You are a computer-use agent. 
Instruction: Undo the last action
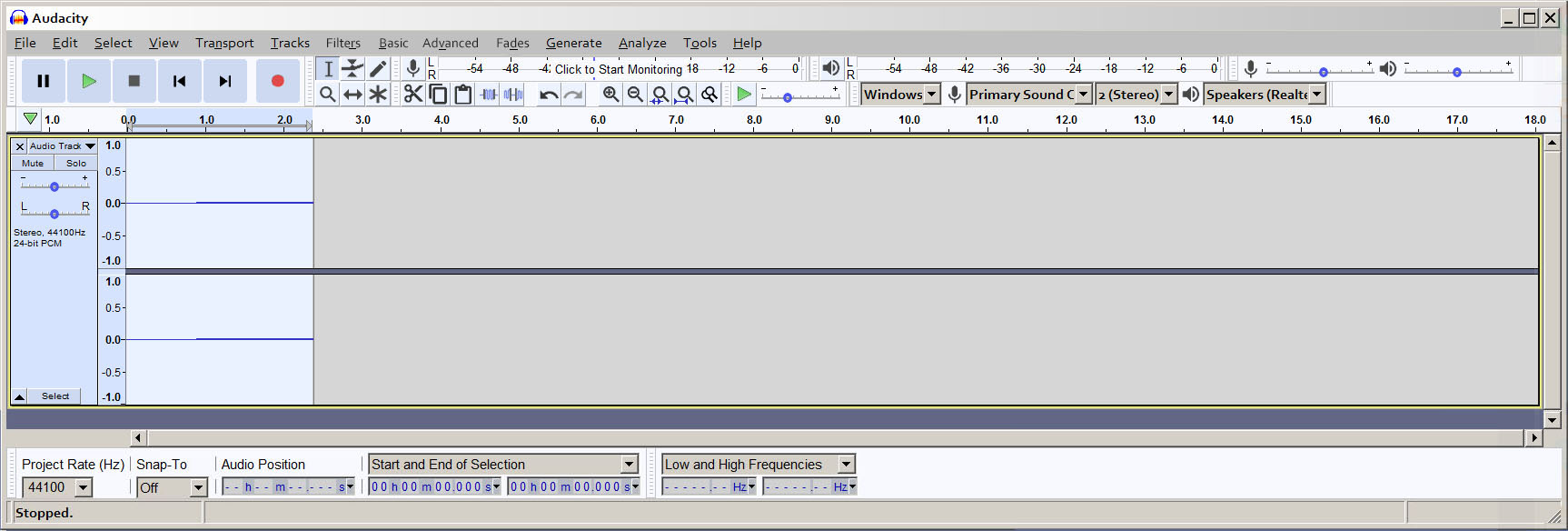click(549, 94)
